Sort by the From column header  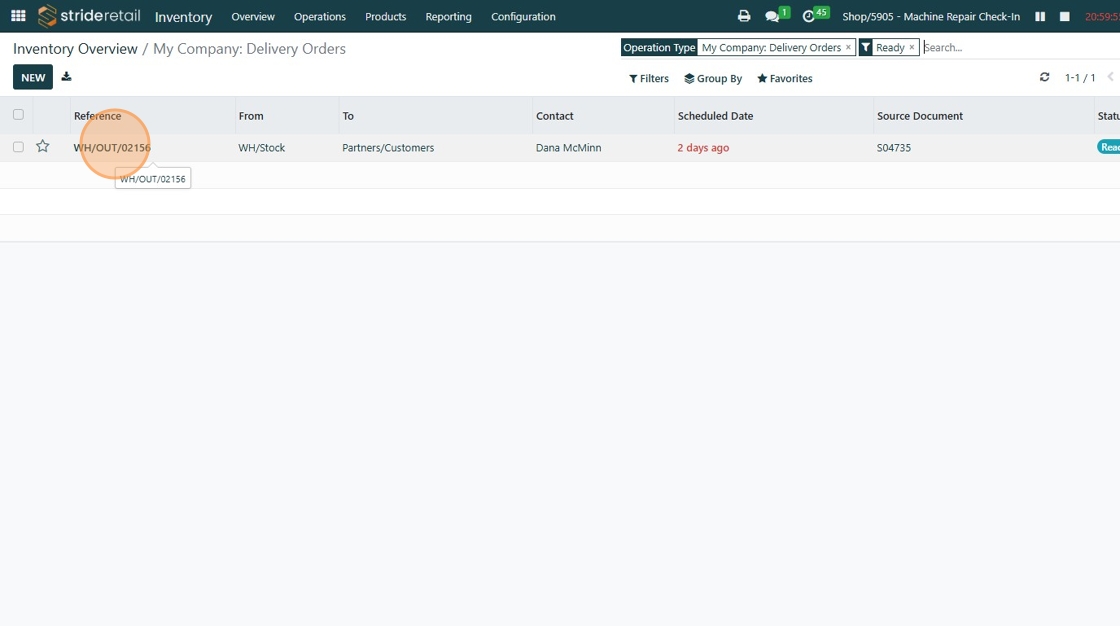click(x=251, y=116)
